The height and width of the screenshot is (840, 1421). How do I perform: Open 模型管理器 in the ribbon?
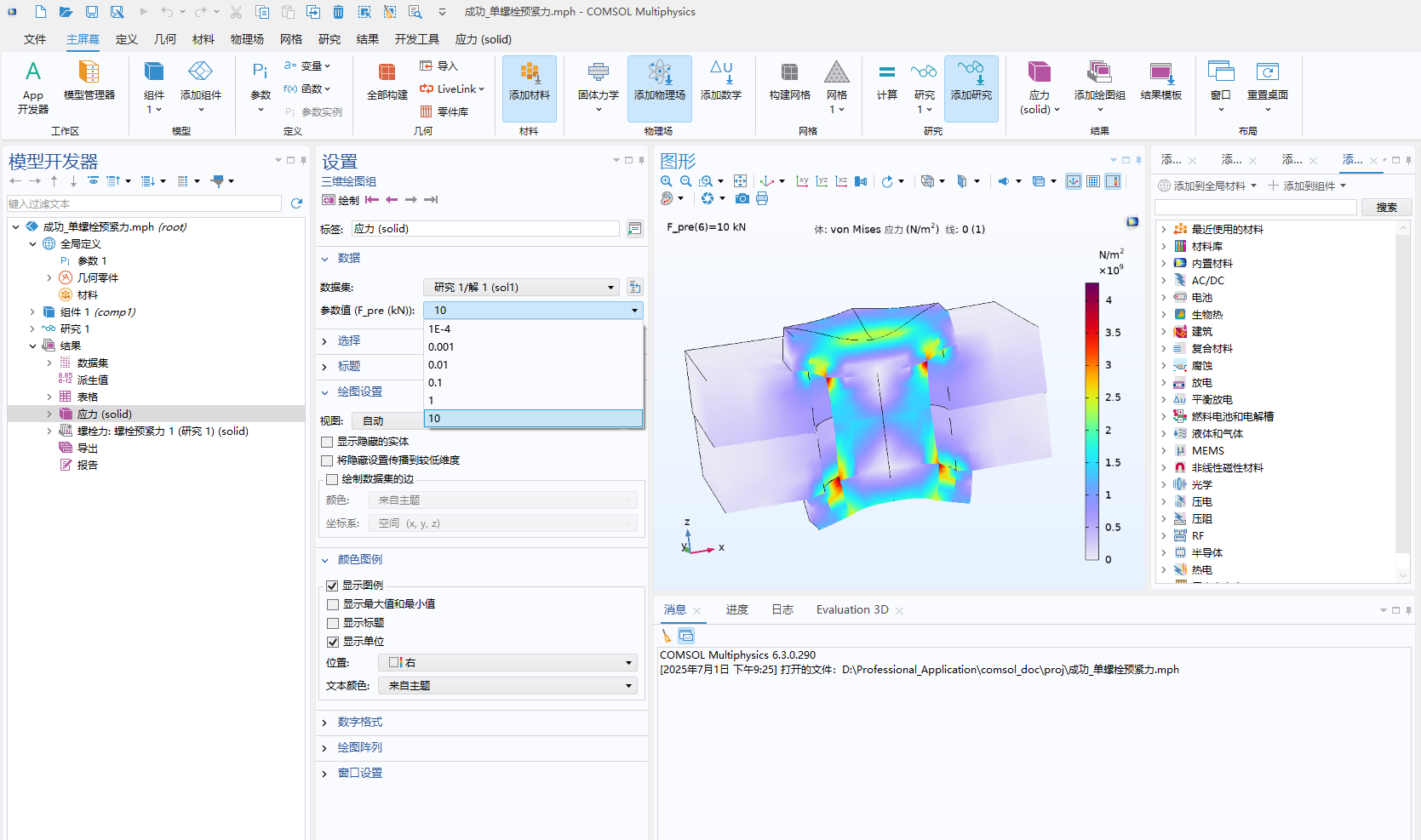pyautogui.click(x=89, y=81)
